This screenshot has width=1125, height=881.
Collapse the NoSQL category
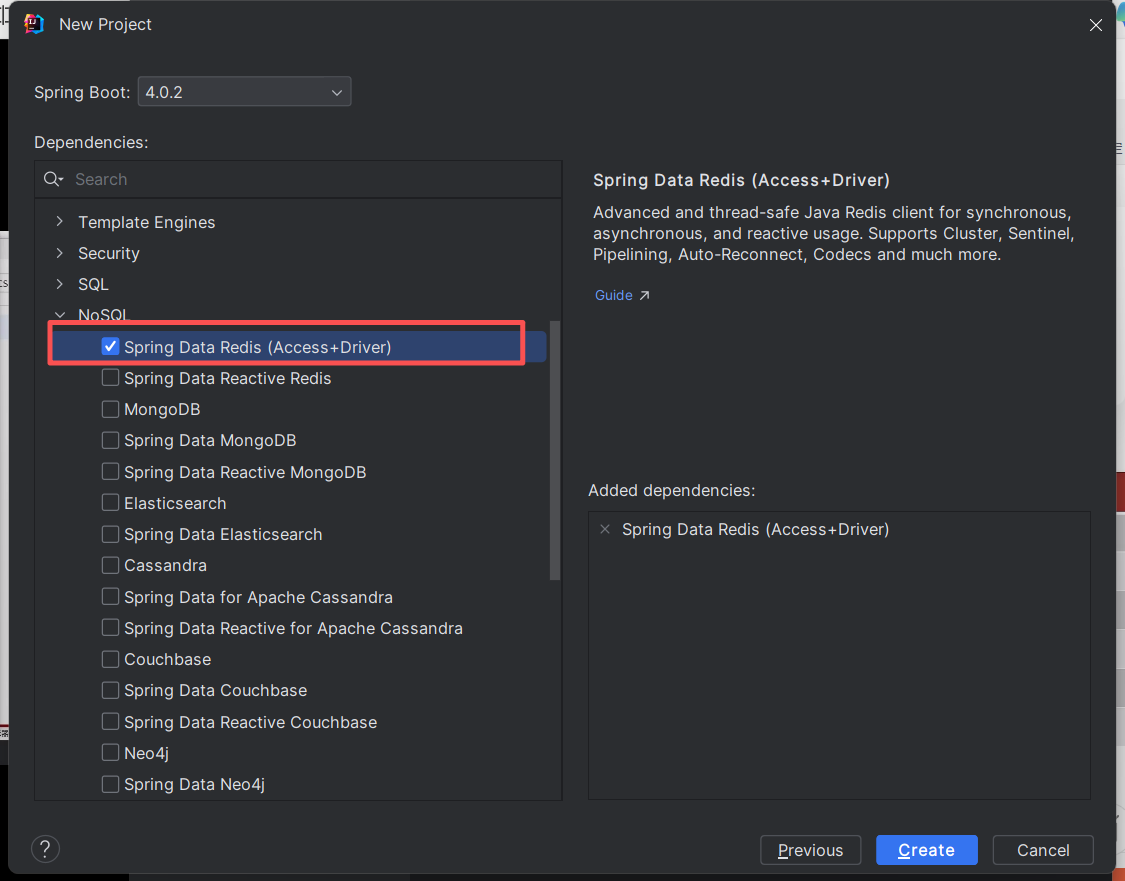[x=60, y=315]
